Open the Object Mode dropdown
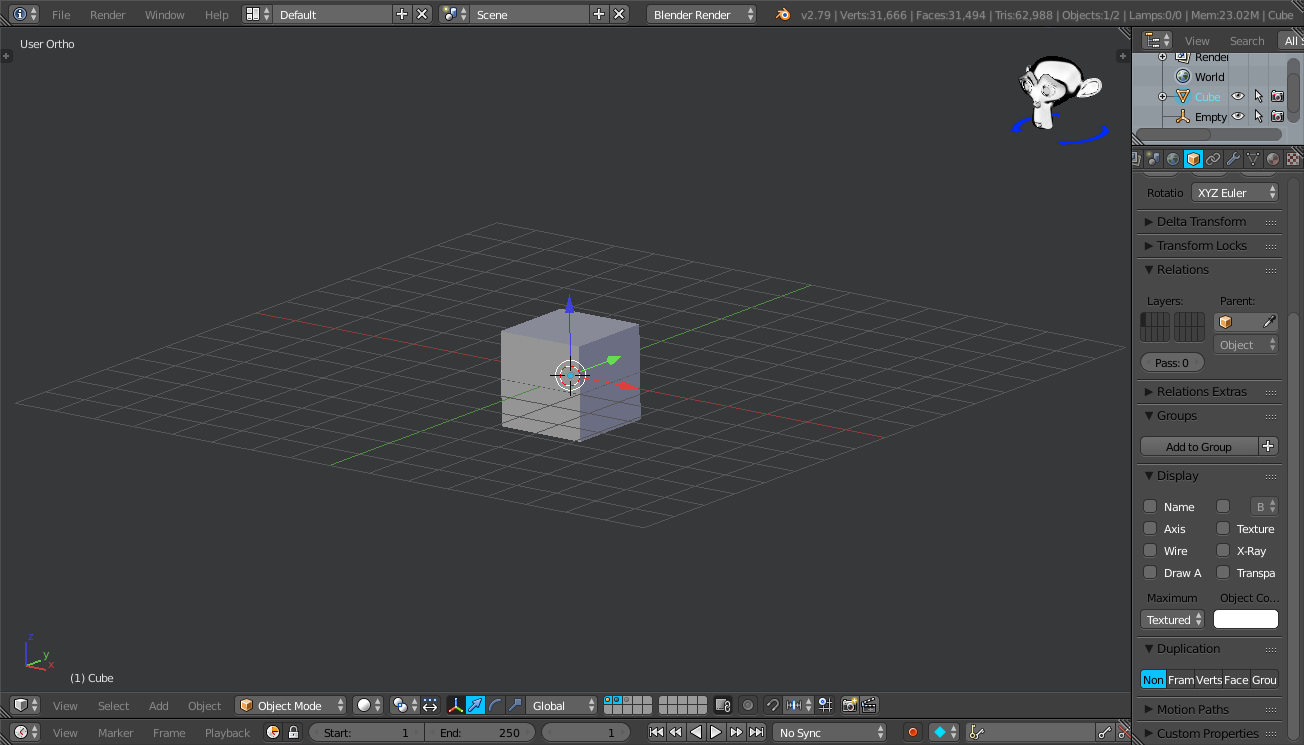 point(291,705)
